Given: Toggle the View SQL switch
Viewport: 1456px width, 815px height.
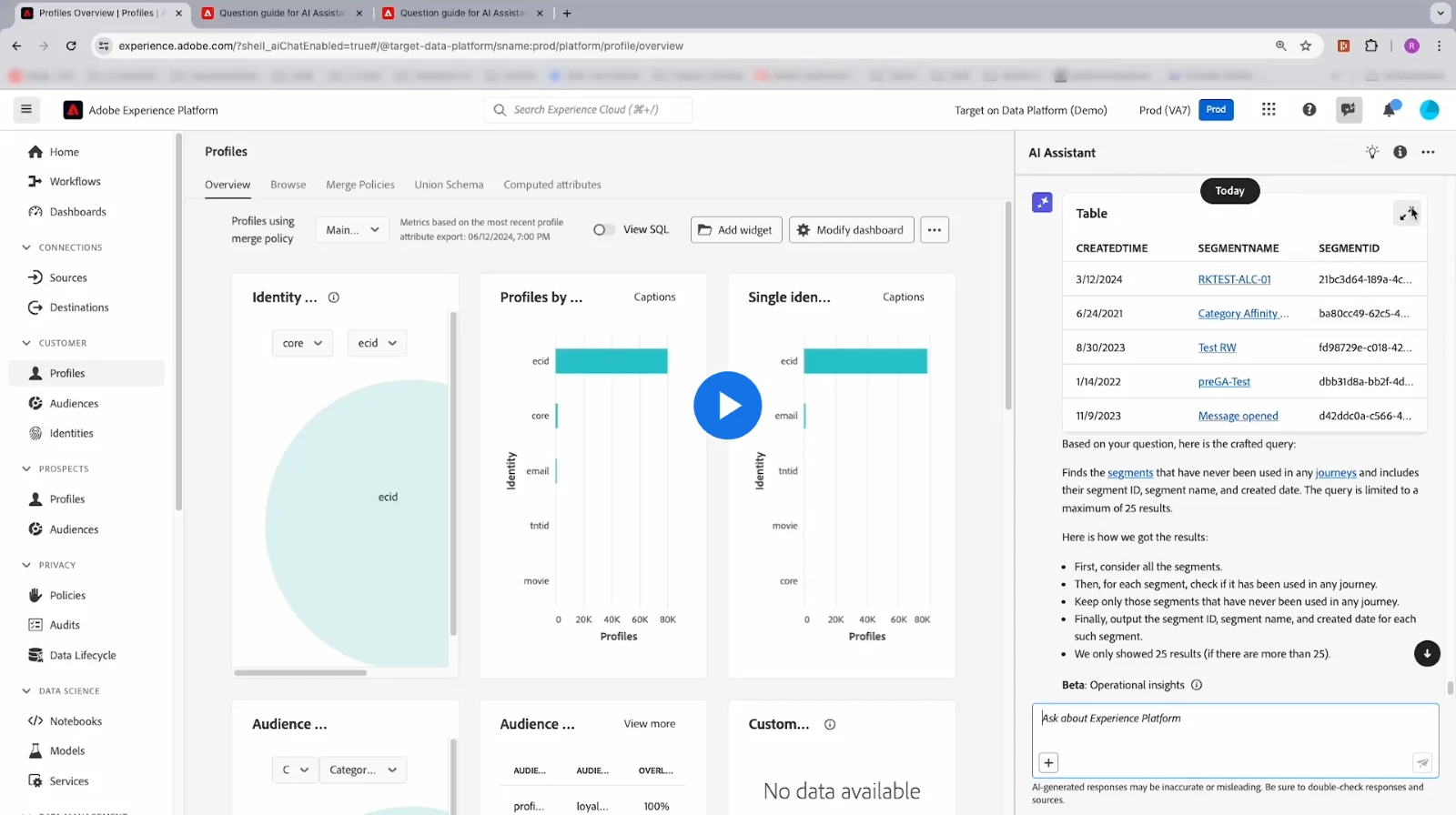Looking at the screenshot, I should (x=603, y=229).
